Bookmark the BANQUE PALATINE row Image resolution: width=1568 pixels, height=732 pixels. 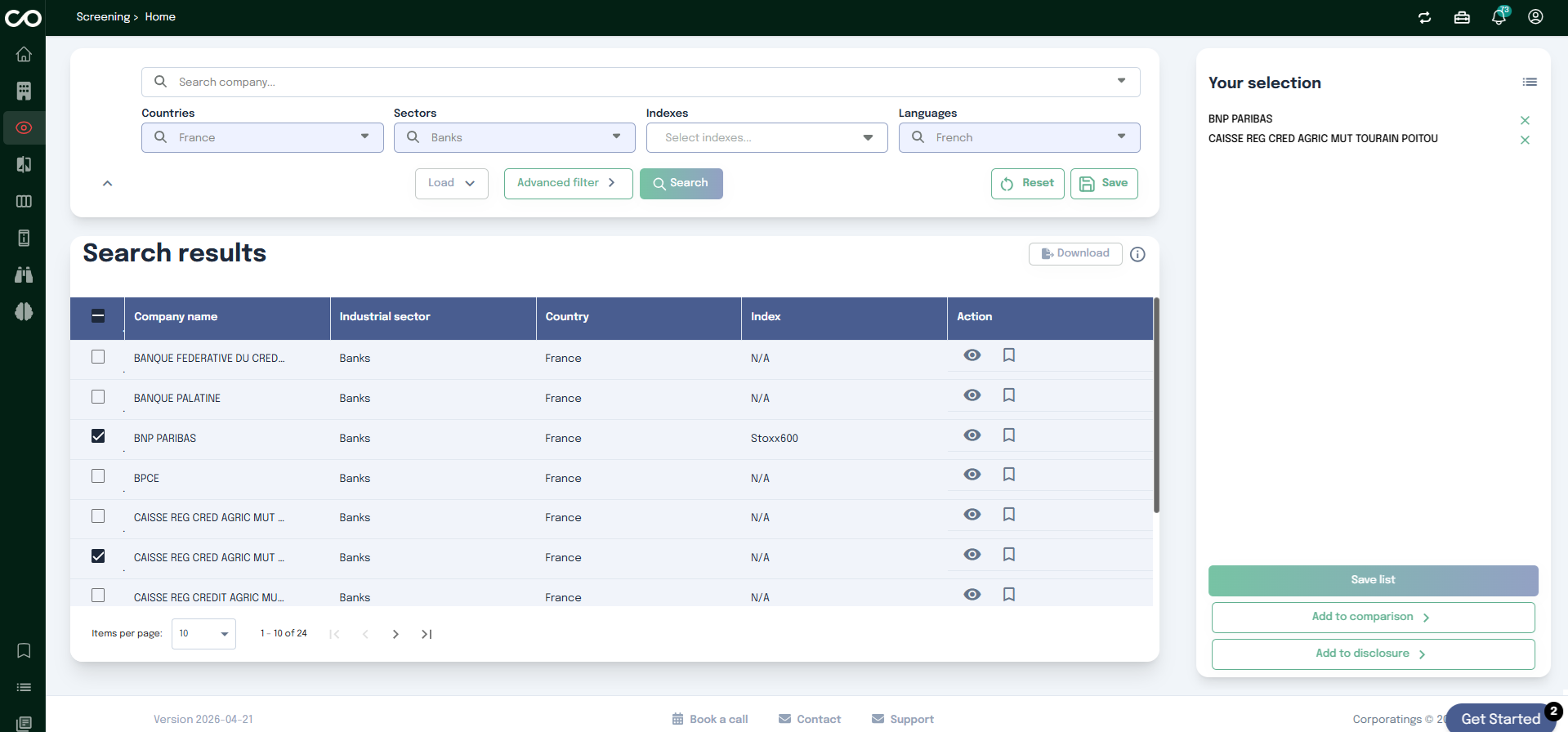tap(1009, 395)
